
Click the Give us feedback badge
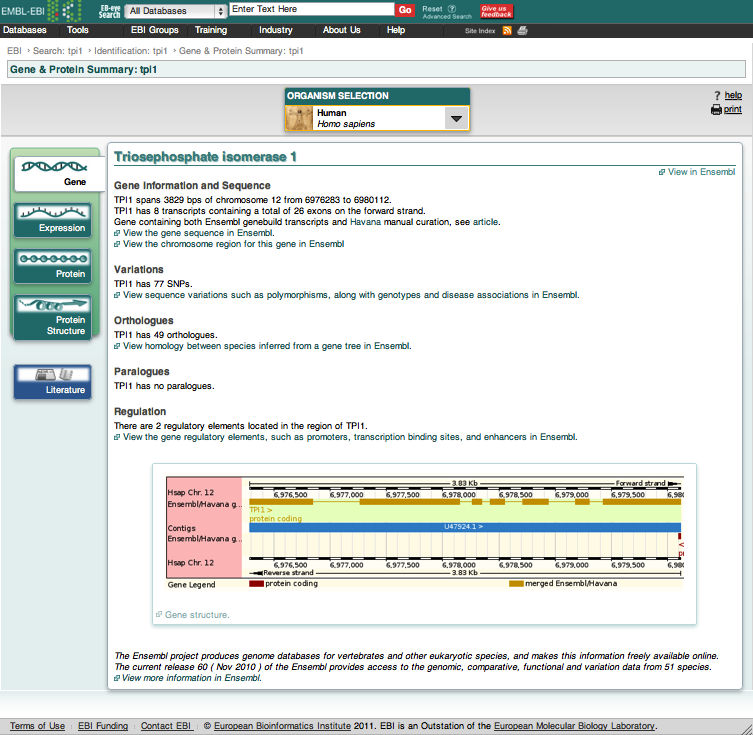[496, 10]
